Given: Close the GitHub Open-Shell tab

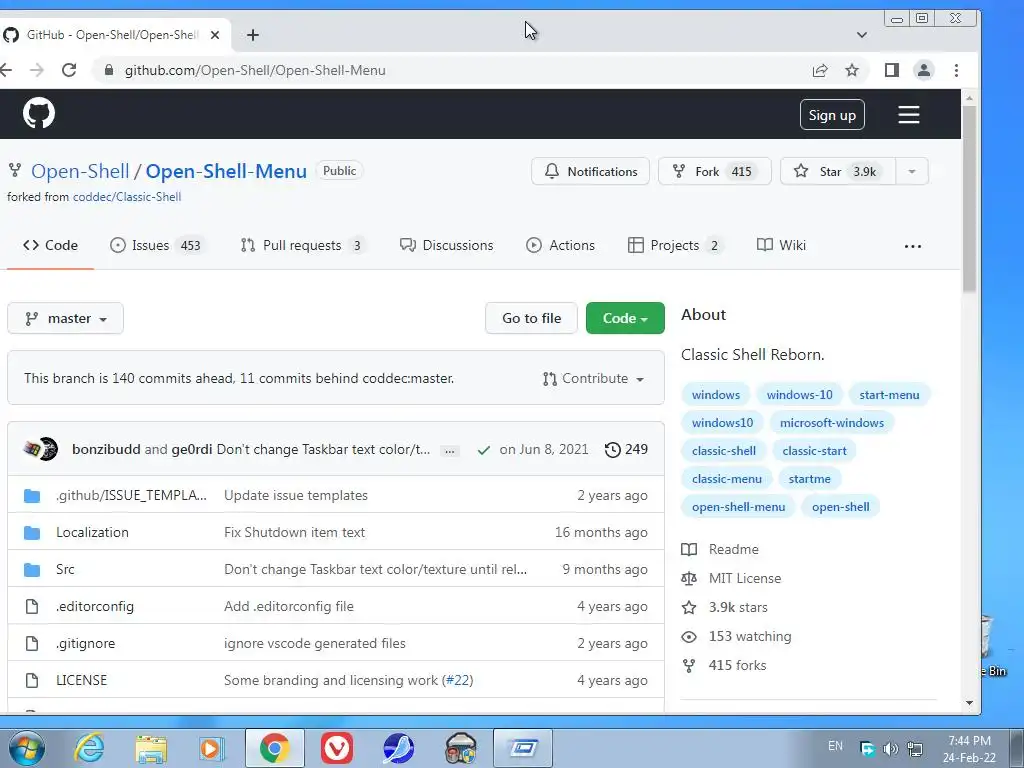Looking at the screenshot, I should pos(215,35).
